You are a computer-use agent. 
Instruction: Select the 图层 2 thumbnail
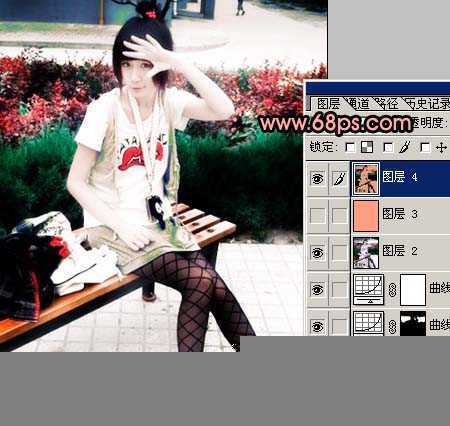(x=366, y=253)
